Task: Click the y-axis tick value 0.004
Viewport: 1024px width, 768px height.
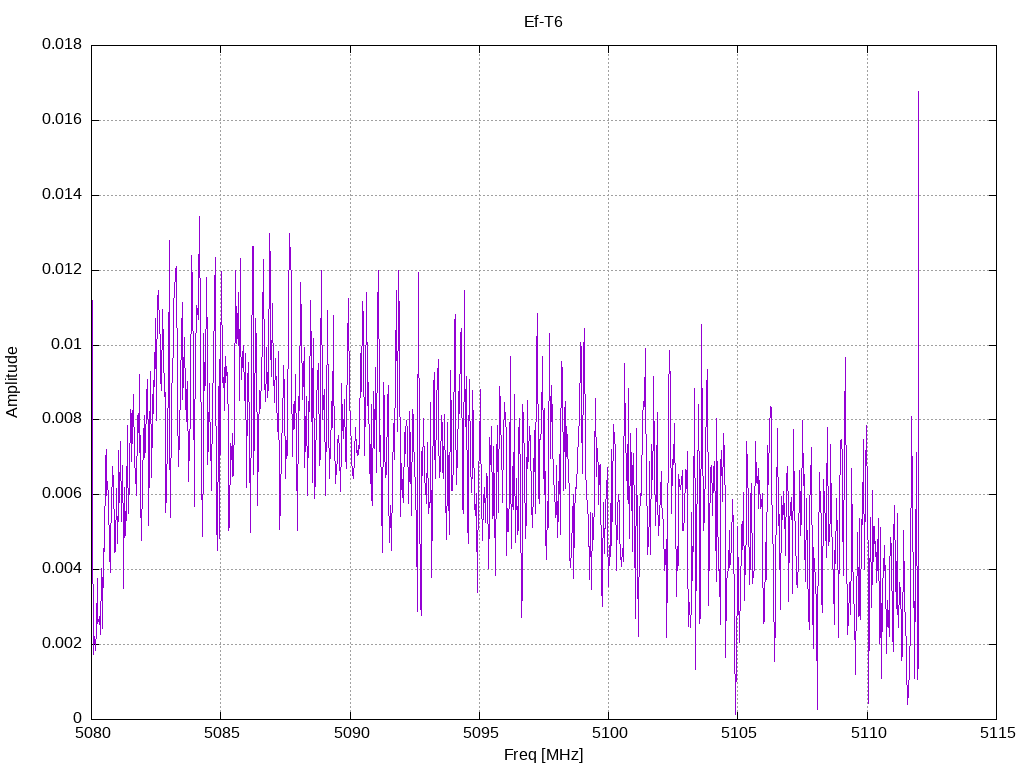Action: pos(62,568)
